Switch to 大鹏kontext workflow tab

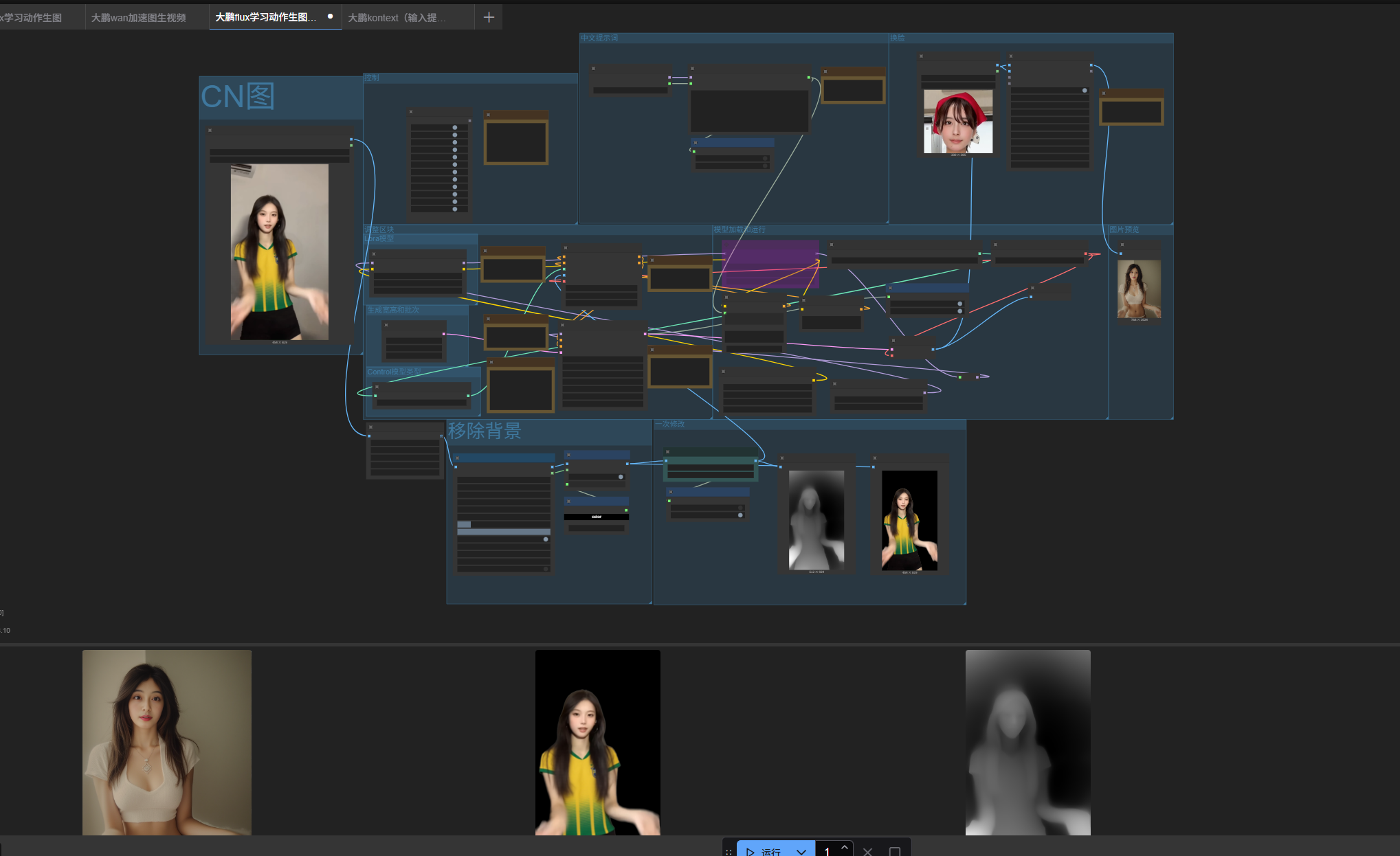397,17
